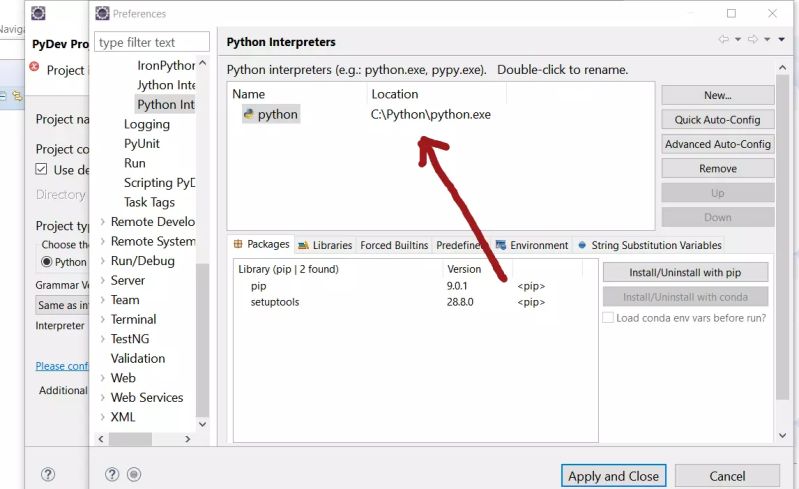This screenshot has height=489, width=799.
Task: Switch to String Substitution Variables tab
Action: pos(650,245)
